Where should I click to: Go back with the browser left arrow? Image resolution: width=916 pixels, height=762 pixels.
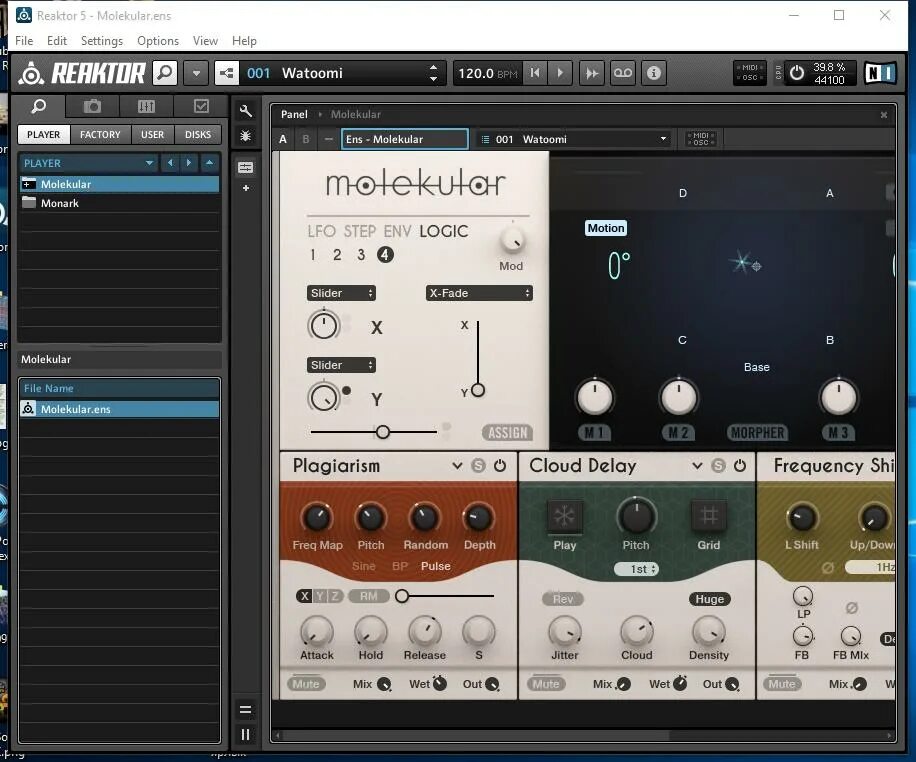tap(171, 163)
